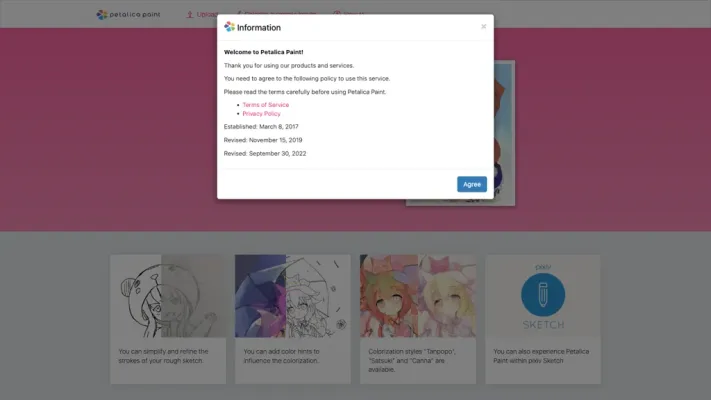Viewport: 711px width, 400px height.
Task: Click the Information dialog flower icon
Action: tap(229, 27)
